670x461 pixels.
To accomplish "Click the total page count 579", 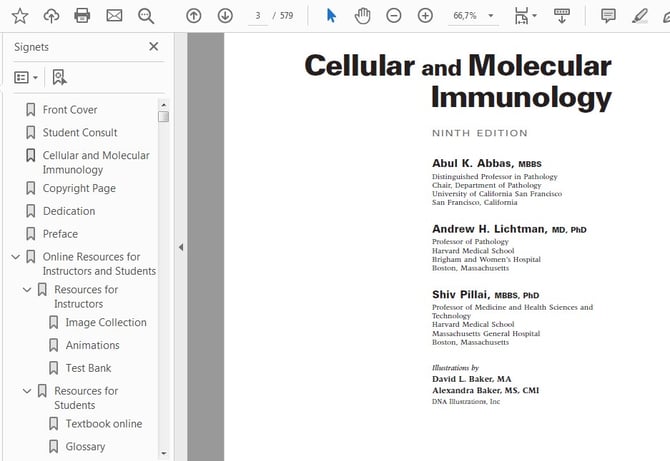I will 287,16.
